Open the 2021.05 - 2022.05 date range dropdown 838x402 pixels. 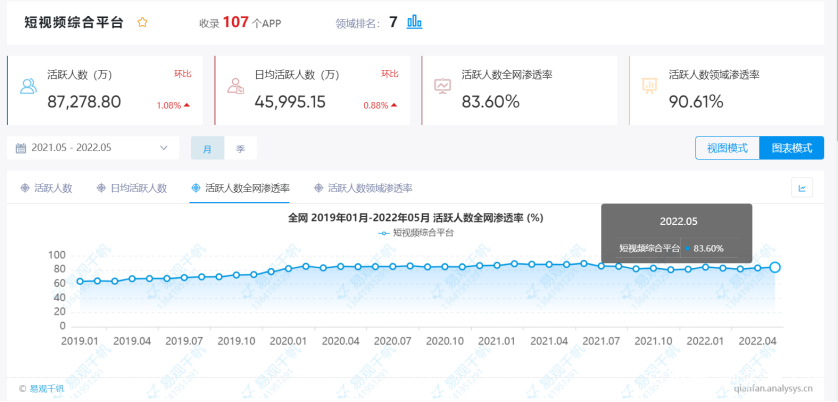point(93,148)
